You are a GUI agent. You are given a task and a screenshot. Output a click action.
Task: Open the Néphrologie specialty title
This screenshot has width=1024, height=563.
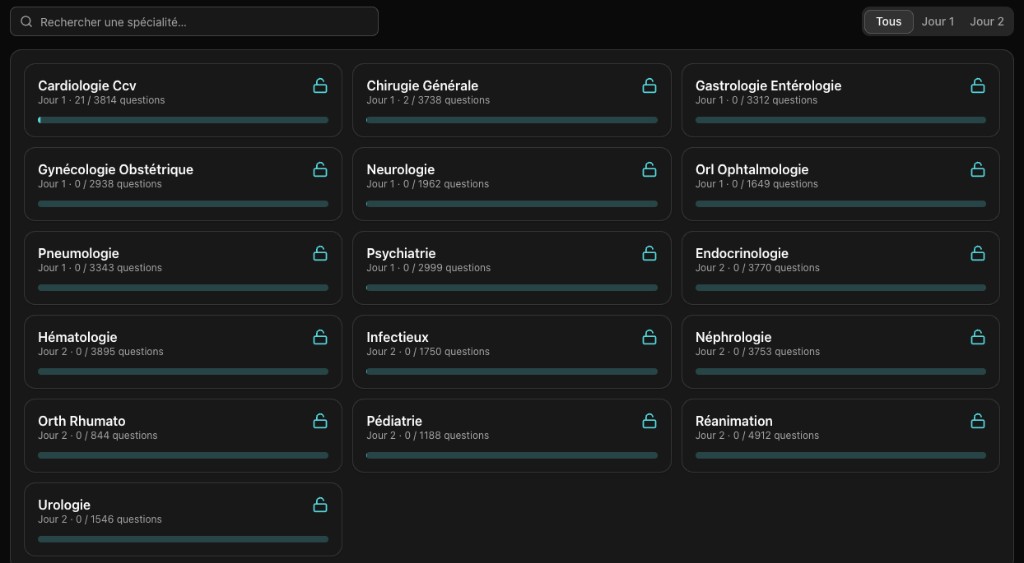[x=733, y=337]
